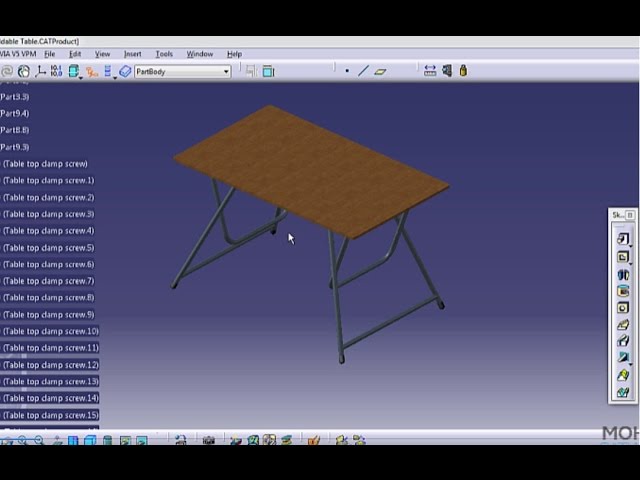Select the Groove tool icon
Screen dimensions: 640x480
click(623, 291)
